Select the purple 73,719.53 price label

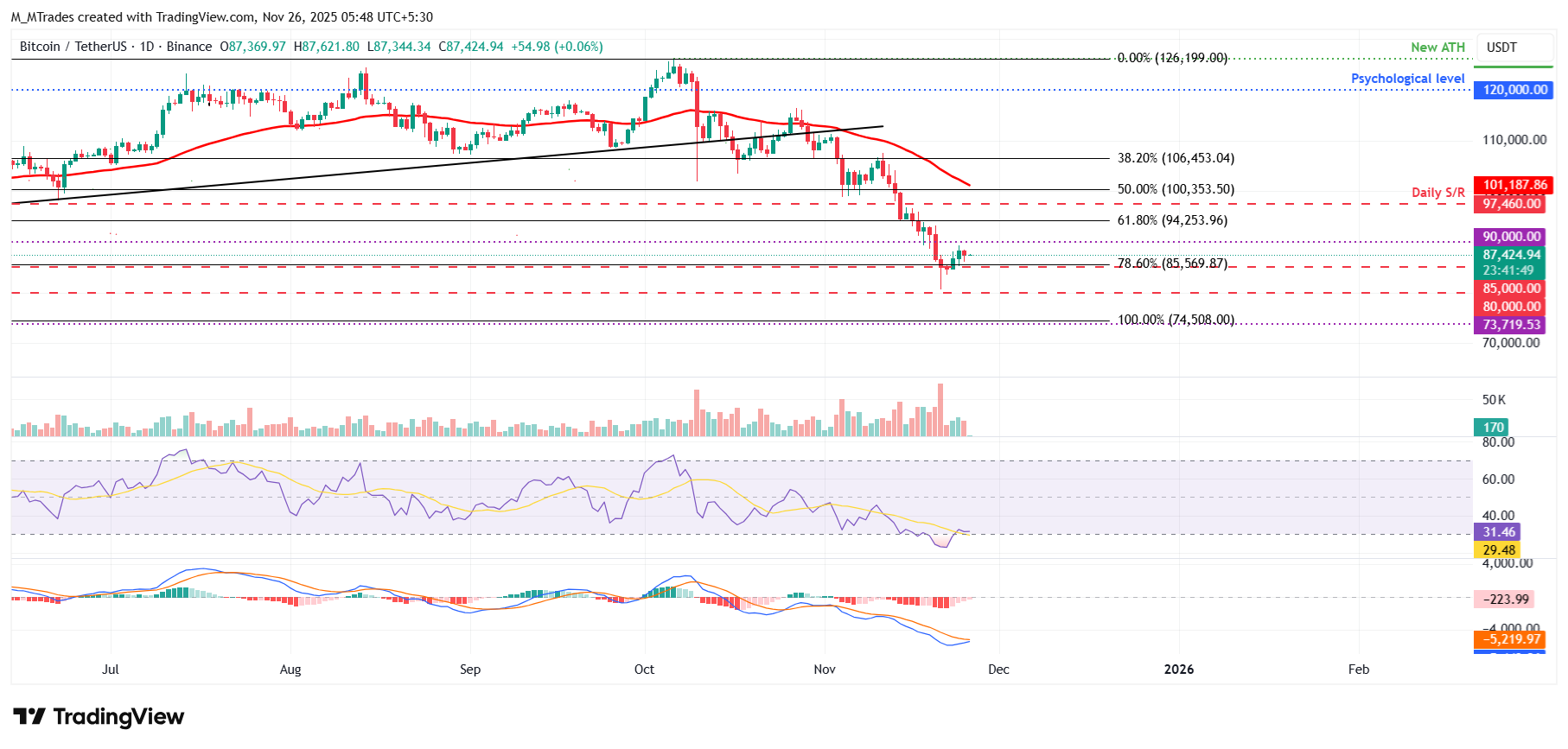coord(1511,325)
